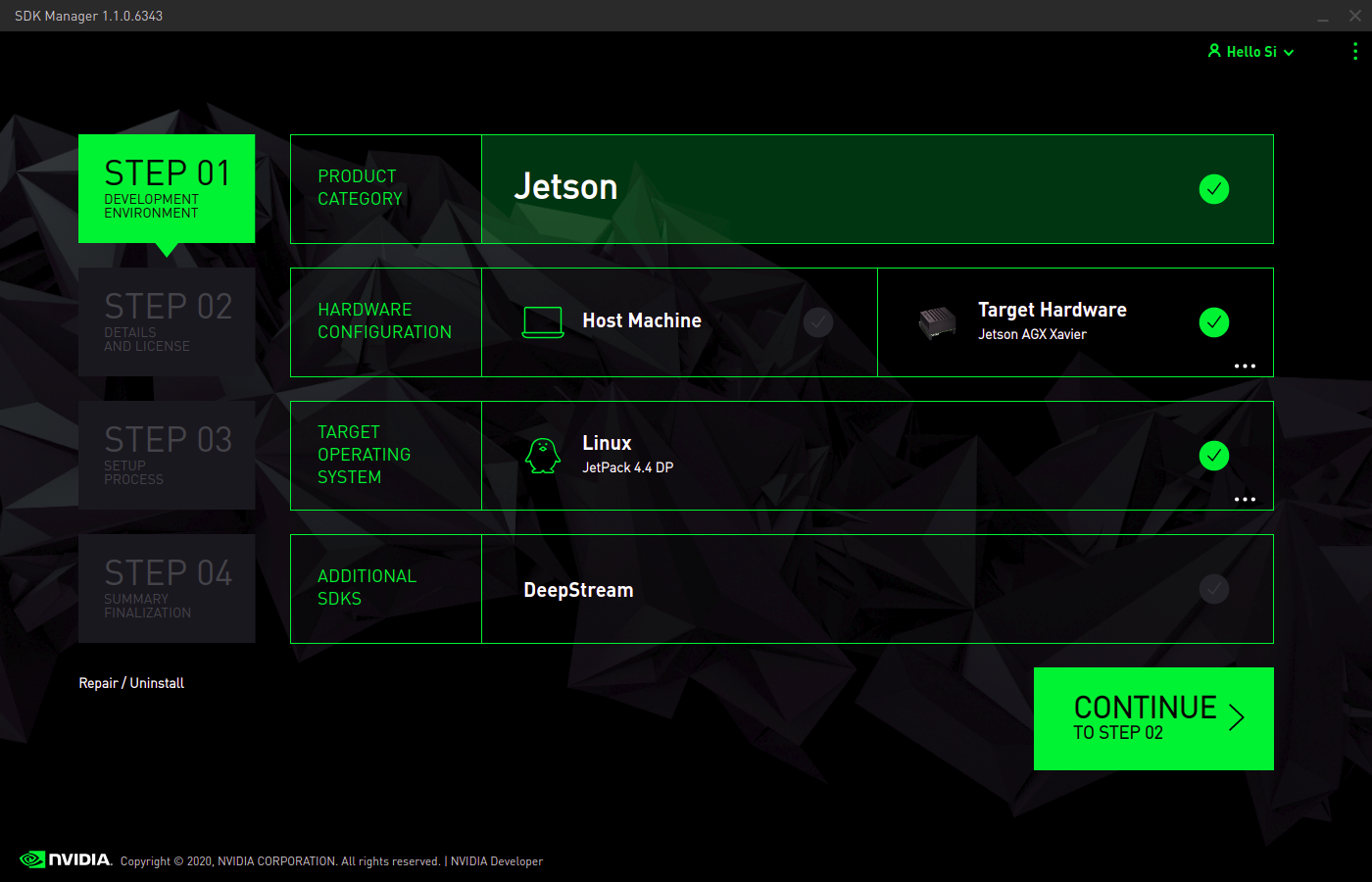Screen dimensions: 1372x882
Task: Click the JetPack 4.4 DP text
Action: click(627, 467)
